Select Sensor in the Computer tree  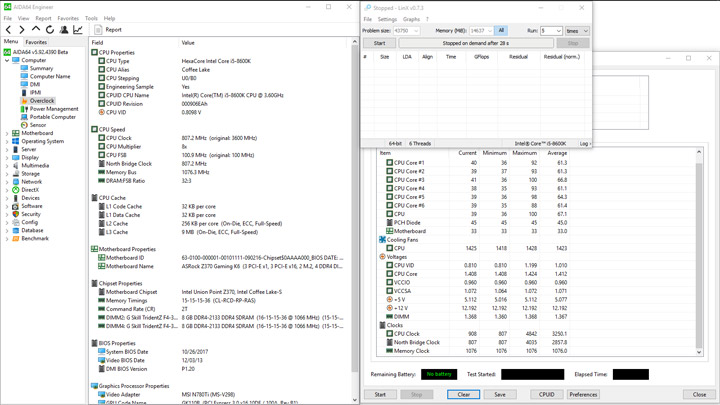(x=37, y=125)
